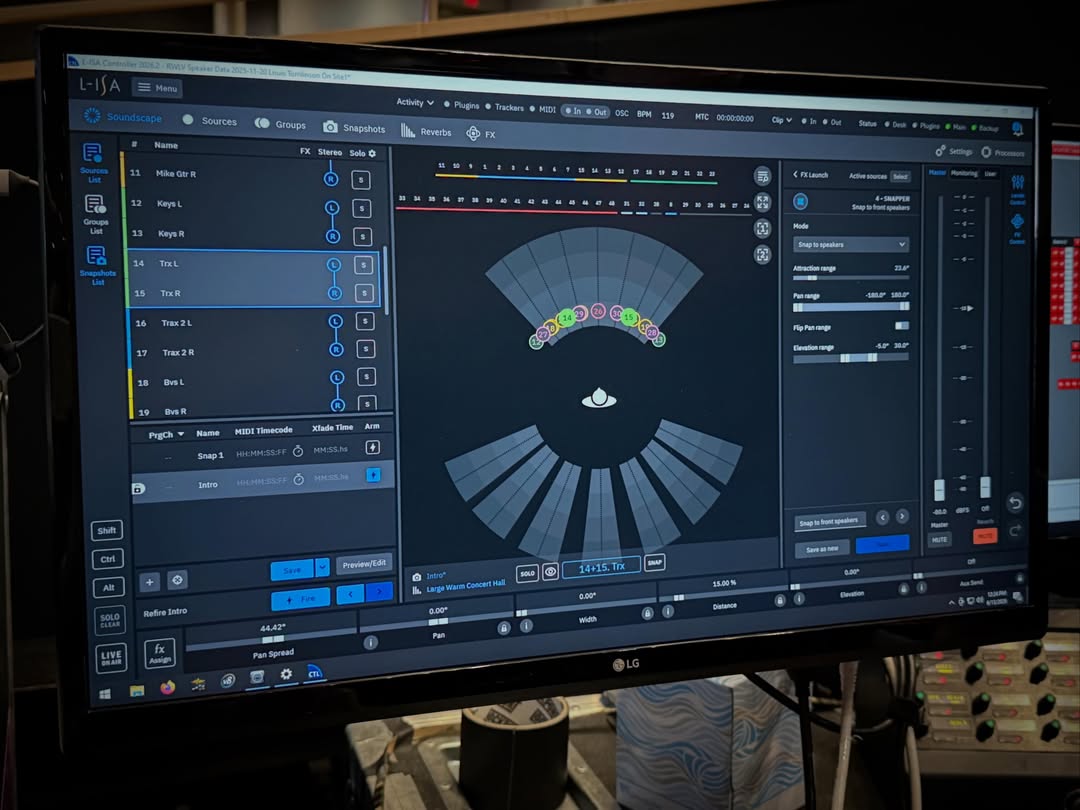Add a new snapshot with plus button
1080x810 pixels.
point(149,582)
